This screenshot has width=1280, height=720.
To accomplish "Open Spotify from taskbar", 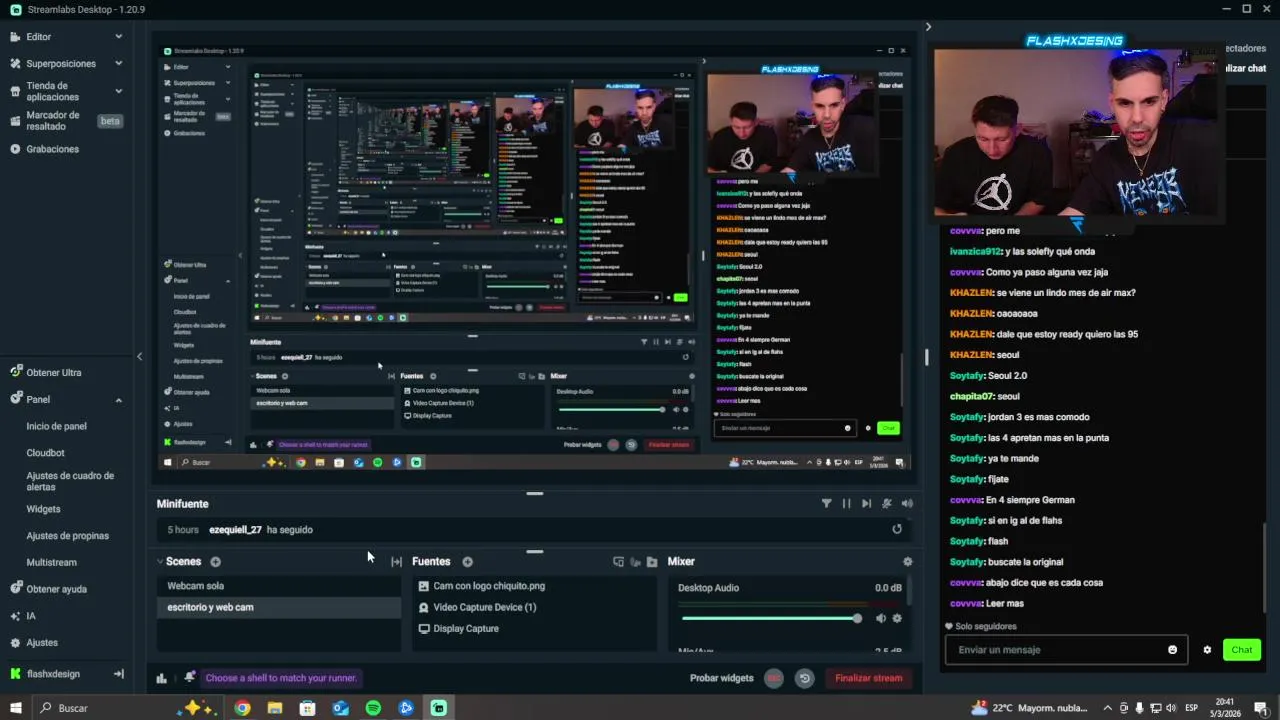I will [x=373, y=708].
